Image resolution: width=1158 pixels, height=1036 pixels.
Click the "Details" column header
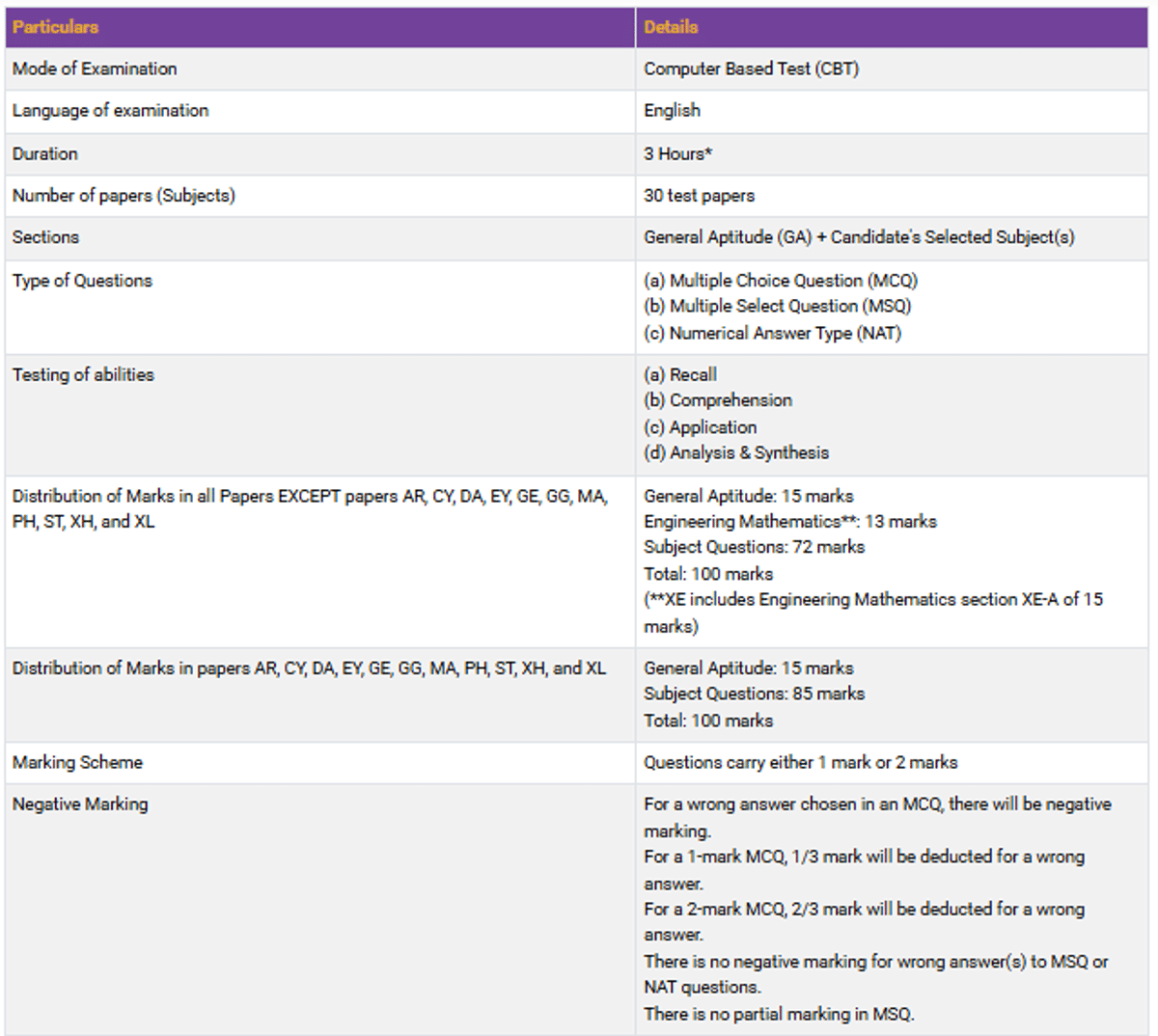point(671,27)
